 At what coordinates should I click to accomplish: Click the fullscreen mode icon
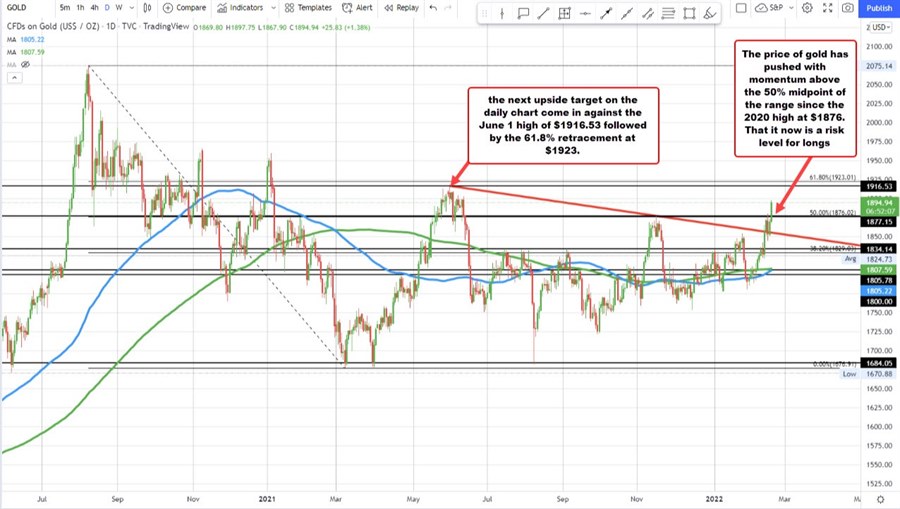[x=827, y=8]
